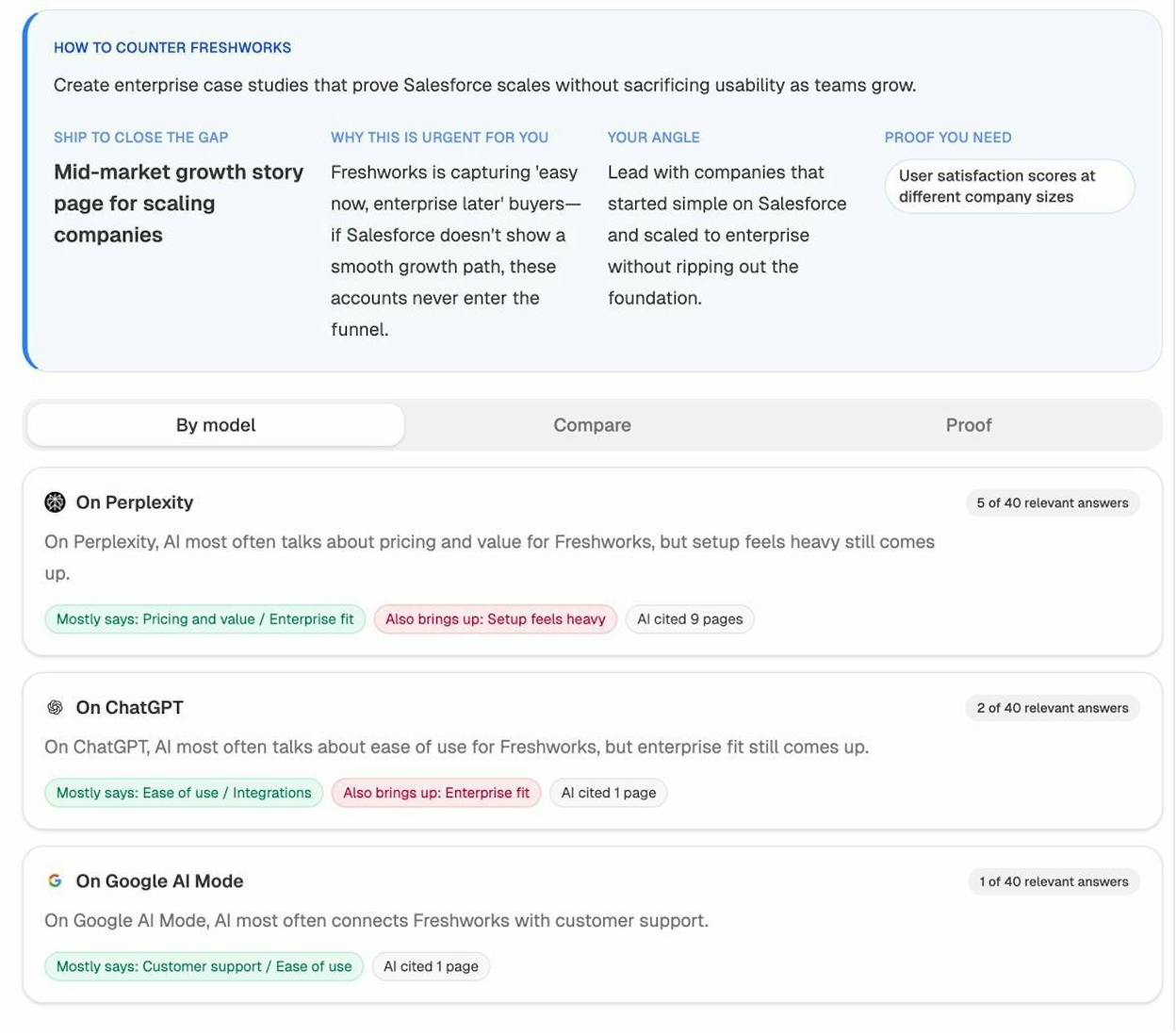This screenshot has width=1176, height=1036.
Task: Click 'Also brings up: Setup feels heavy' tag
Action: (x=496, y=619)
